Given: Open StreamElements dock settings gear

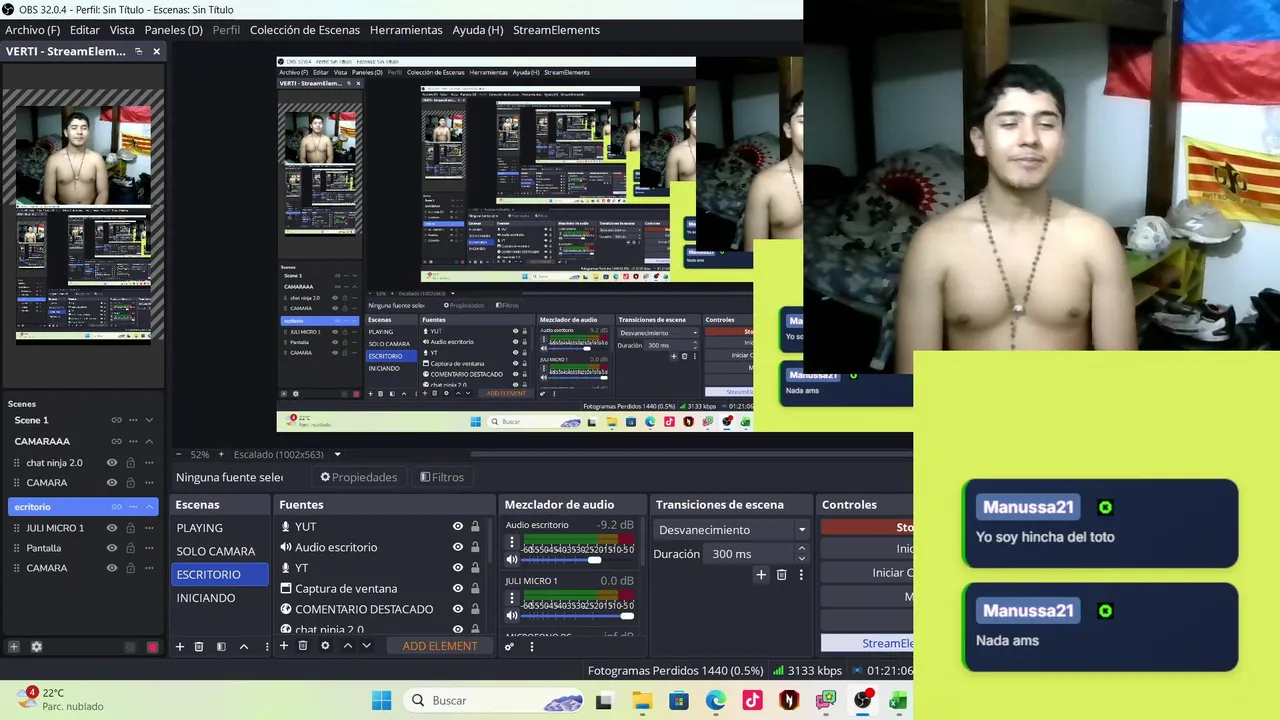Looking at the screenshot, I should click(x=36, y=647).
